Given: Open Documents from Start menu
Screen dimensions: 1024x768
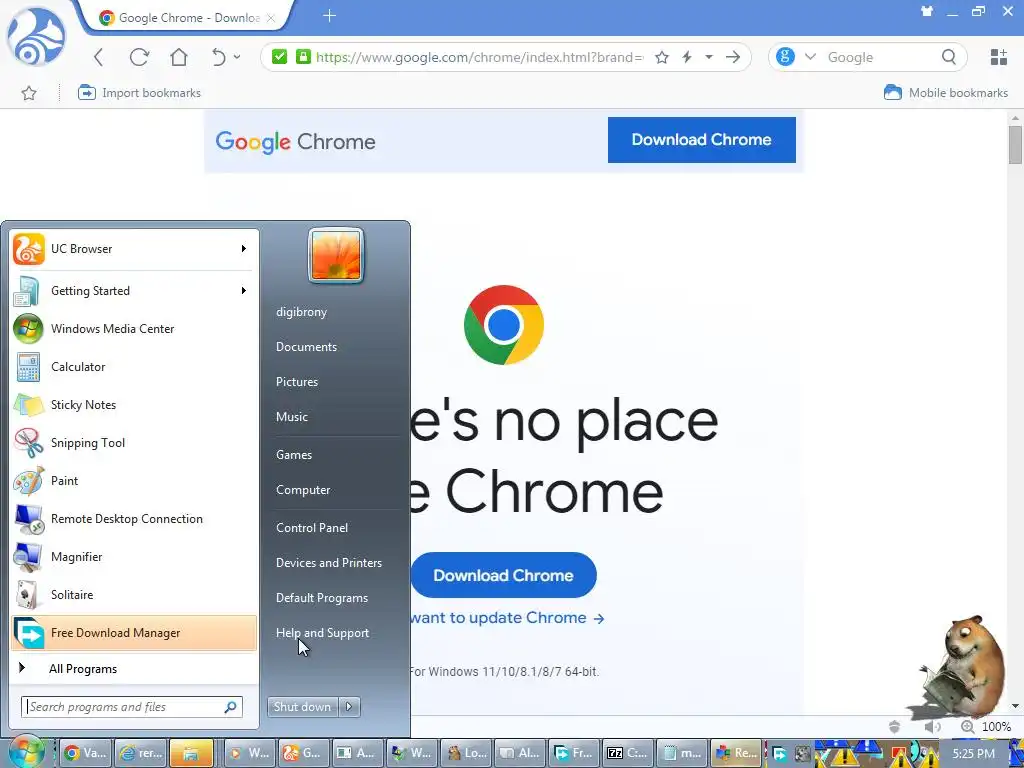Looking at the screenshot, I should (306, 347).
